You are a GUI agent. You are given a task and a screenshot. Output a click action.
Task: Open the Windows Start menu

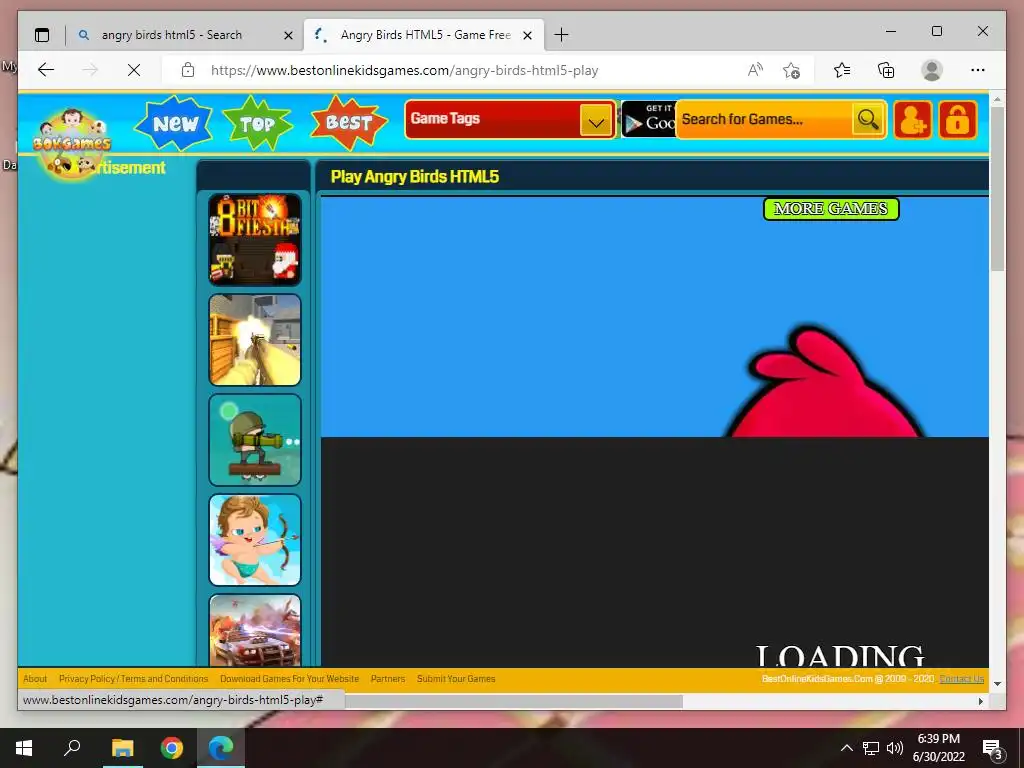pos(24,748)
